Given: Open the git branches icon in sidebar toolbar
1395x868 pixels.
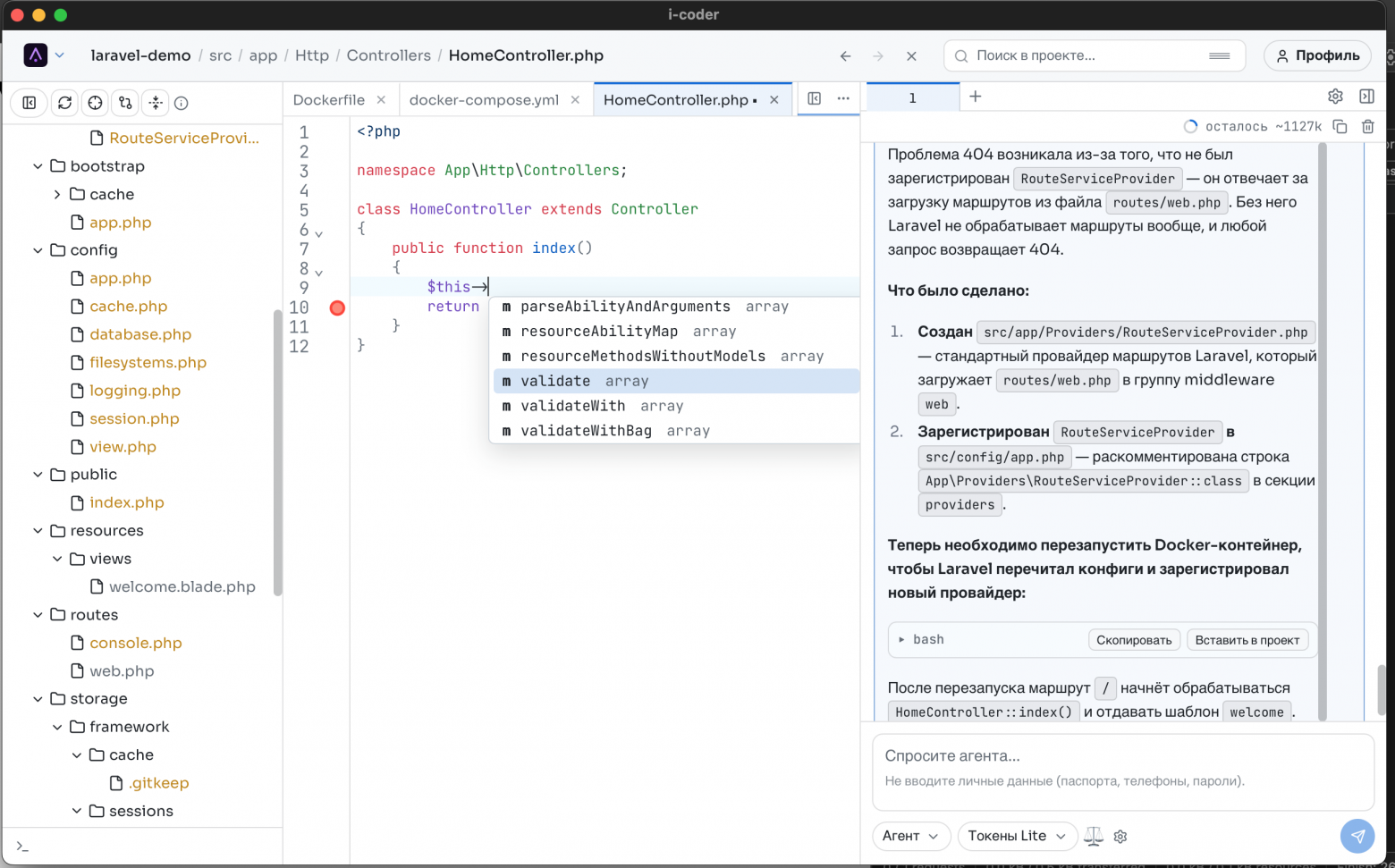Looking at the screenshot, I should pyautogui.click(x=125, y=103).
